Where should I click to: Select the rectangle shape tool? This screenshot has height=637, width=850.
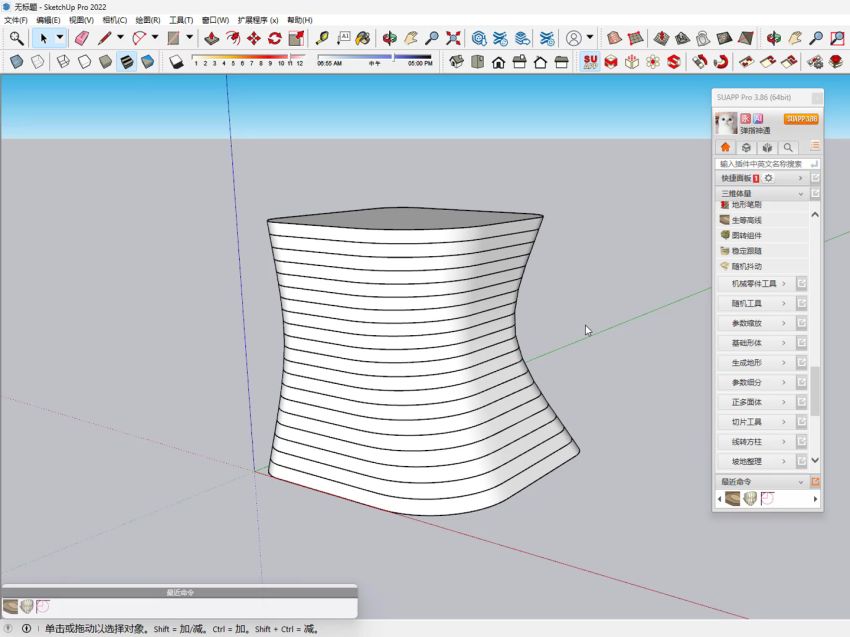173,38
